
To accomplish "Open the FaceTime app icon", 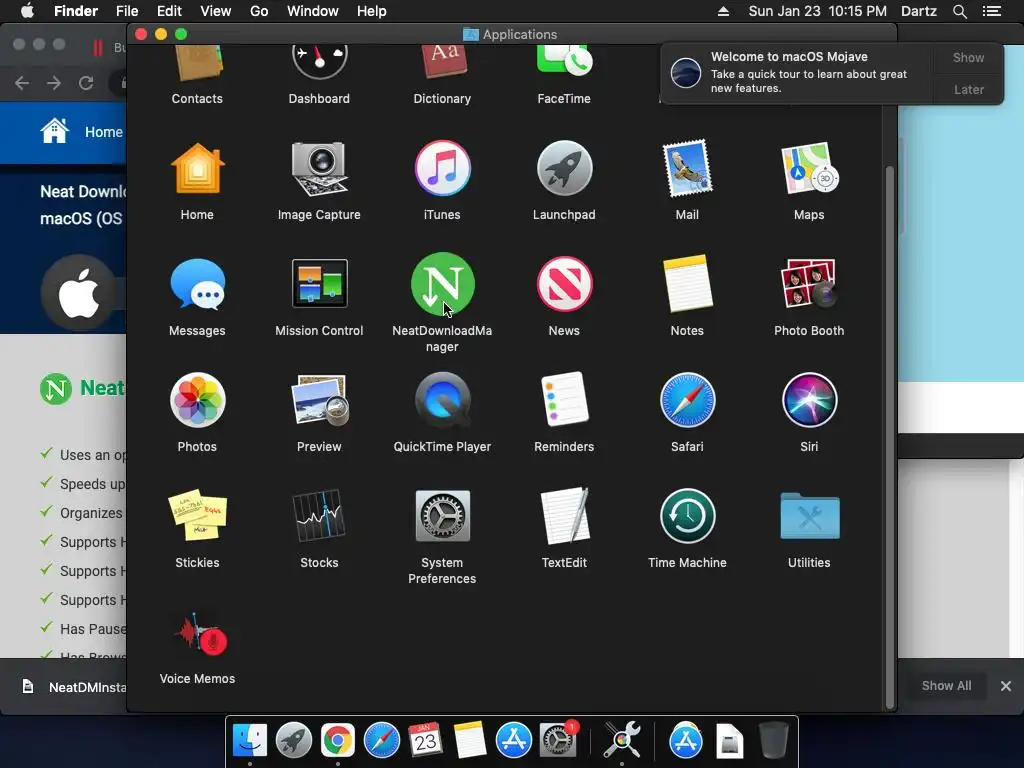I will pyautogui.click(x=564, y=63).
